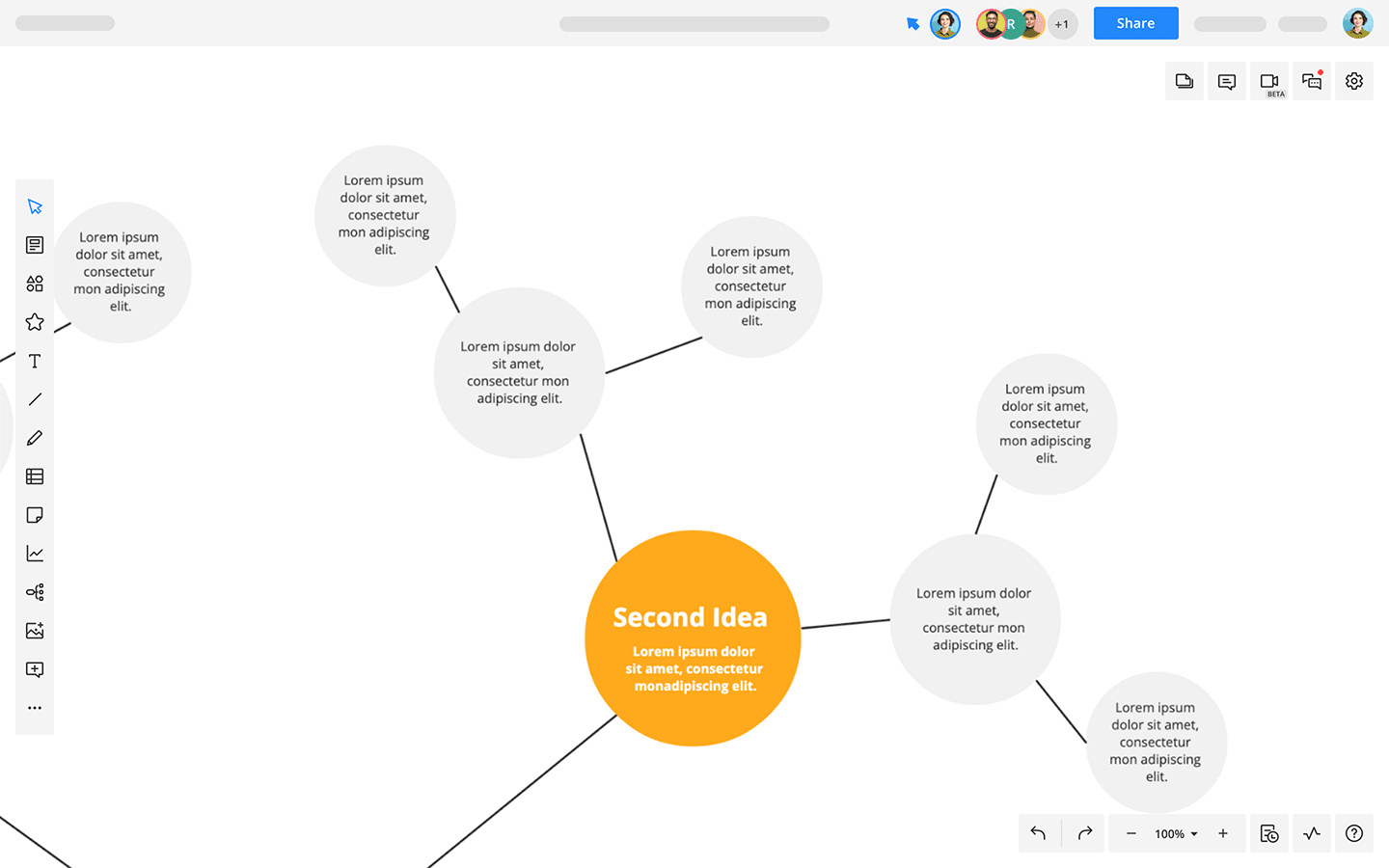Undo the last action

(1038, 833)
